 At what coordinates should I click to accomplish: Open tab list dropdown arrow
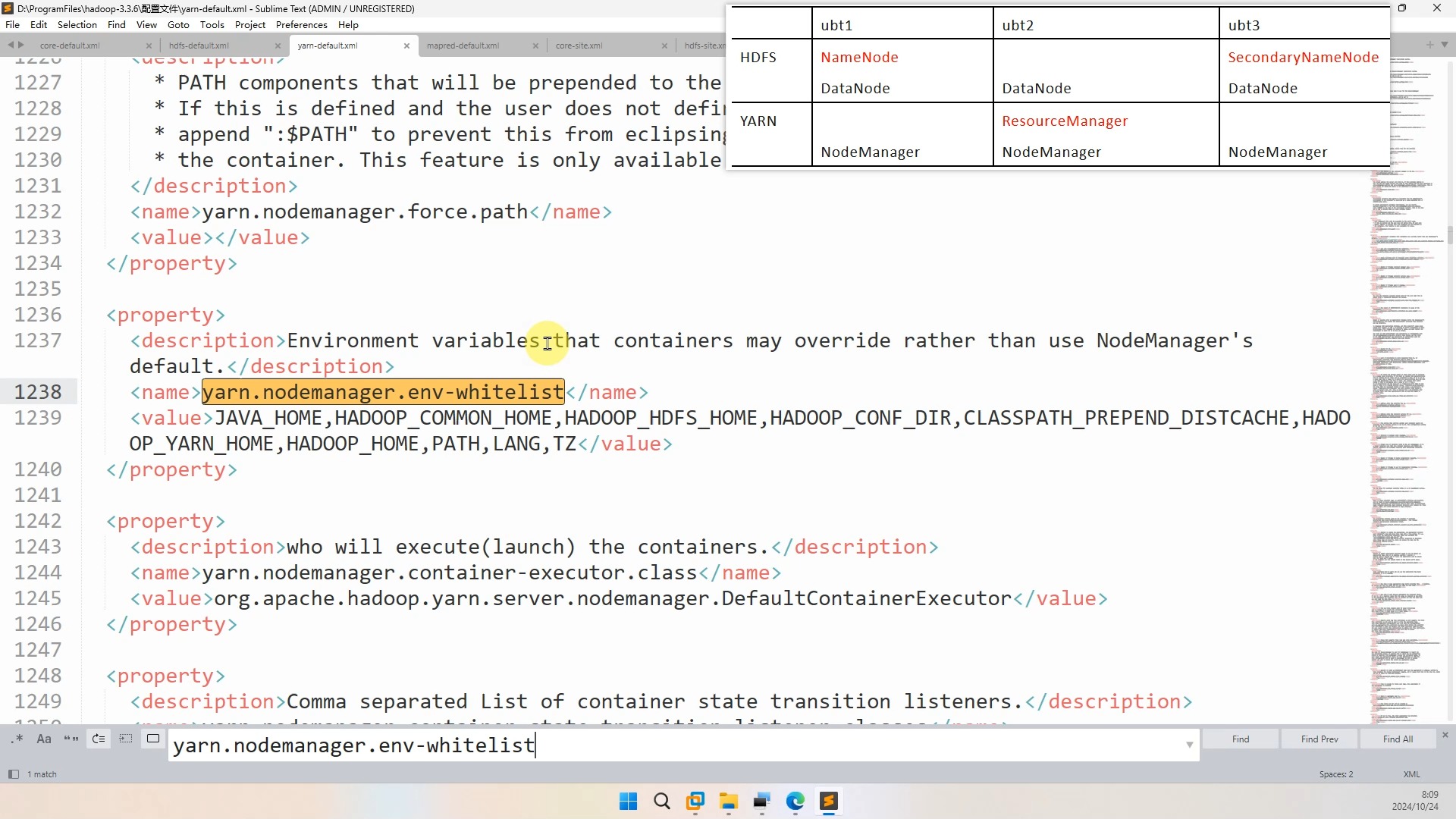coord(1444,45)
